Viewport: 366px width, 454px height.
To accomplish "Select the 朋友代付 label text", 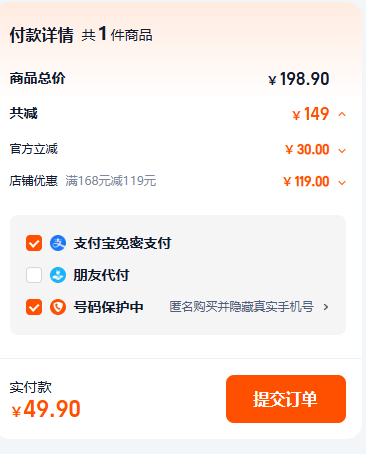I will point(101,275).
